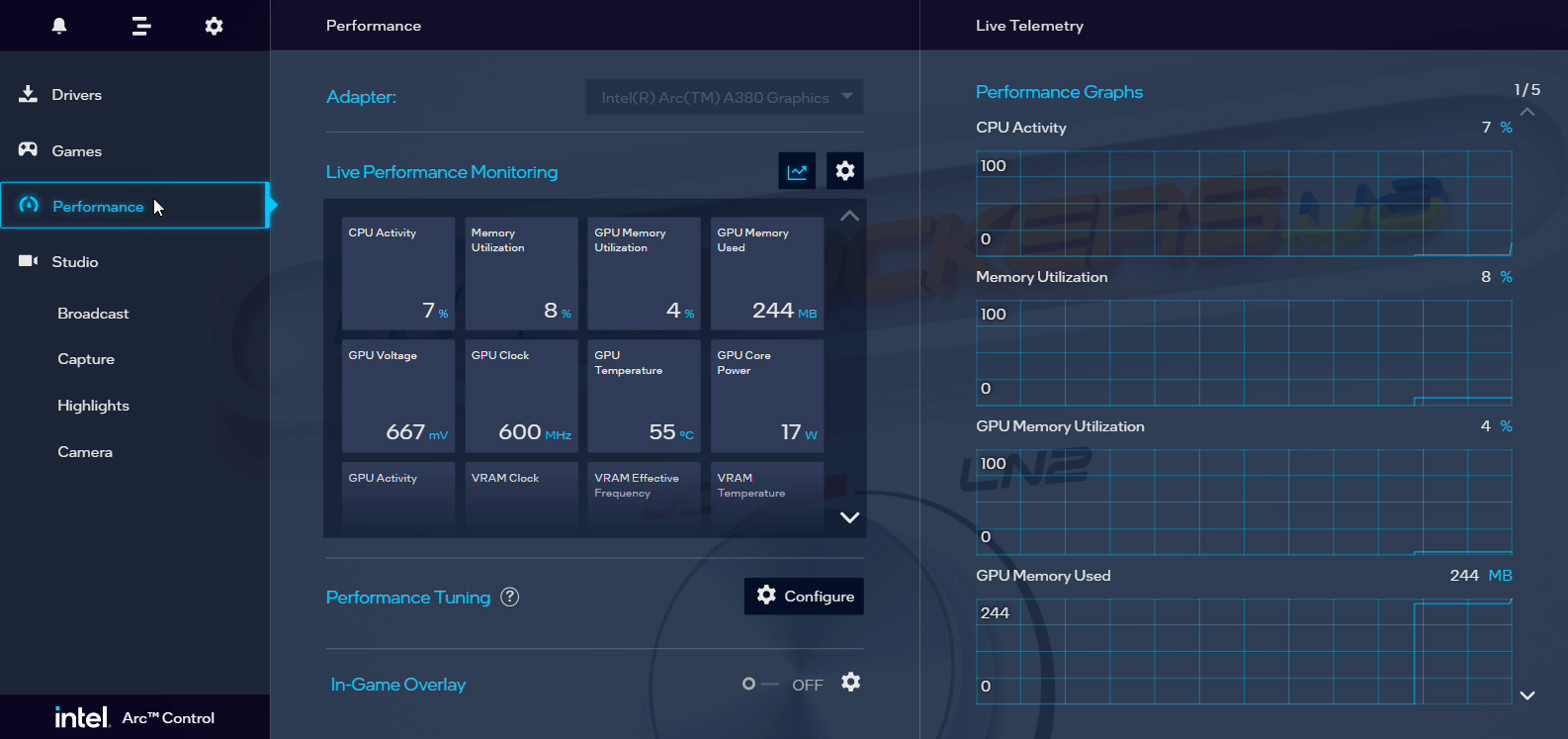Click the In-Game Overlay label

click(x=398, y=685)
